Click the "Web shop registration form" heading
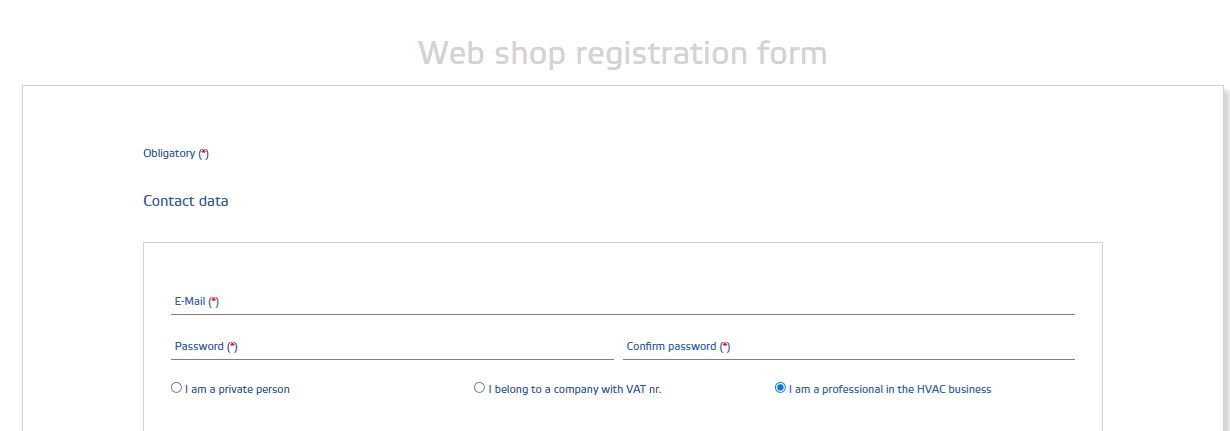 tap(622, 52)
